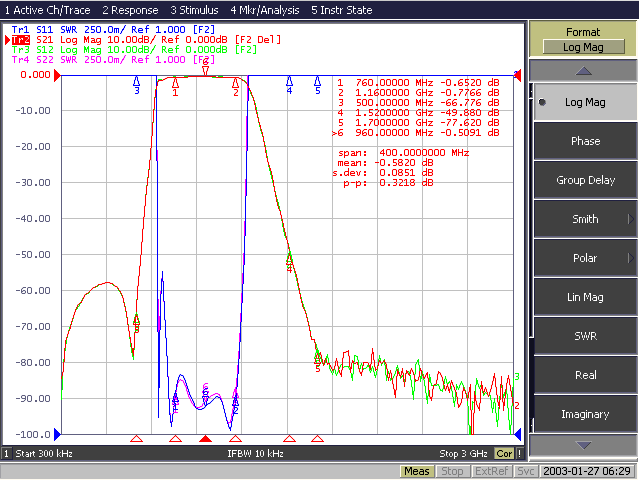
Task: Click the warning exclamation status indicator
Action: click(x=520, y=454)
